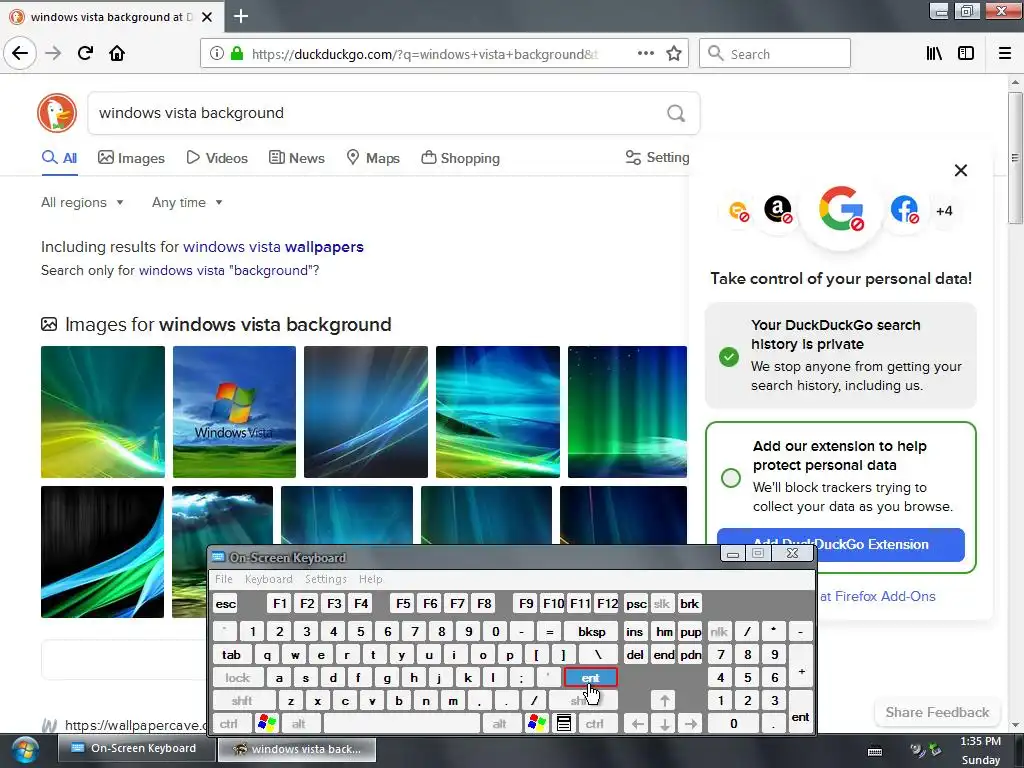1024x768 pixels.
Task: Click the Amazon blocked tracker icon
Action: (778, 210)
